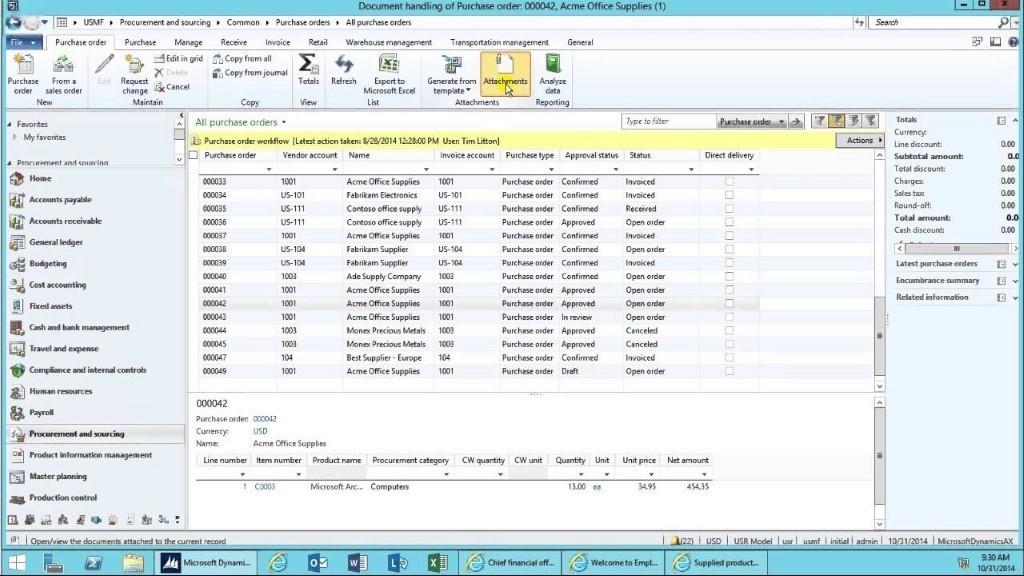Open item number C0003 link
Screen dimensions: 1024x576
coord(264,487)
